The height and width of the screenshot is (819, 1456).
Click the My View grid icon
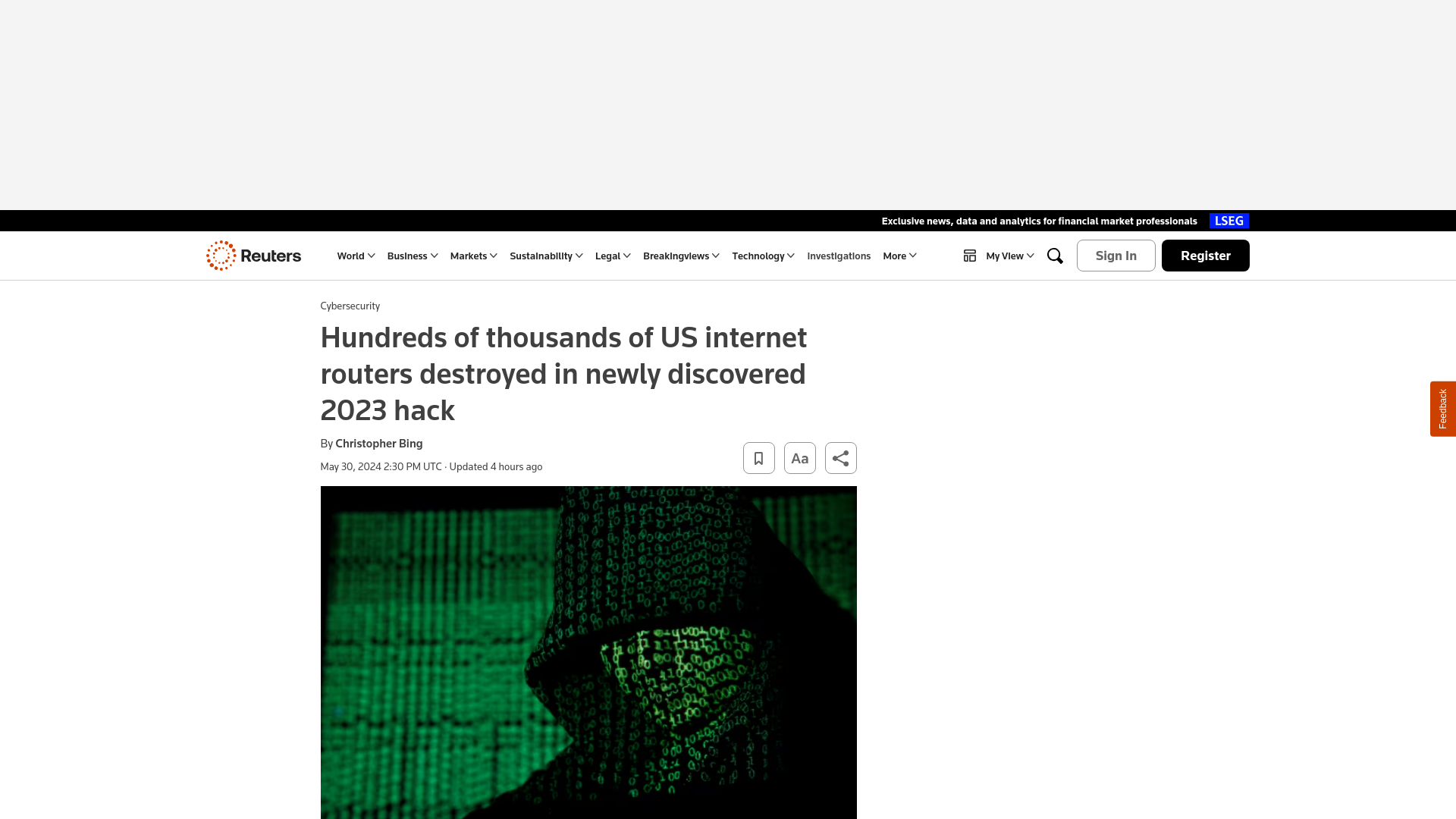click(969, 255)
